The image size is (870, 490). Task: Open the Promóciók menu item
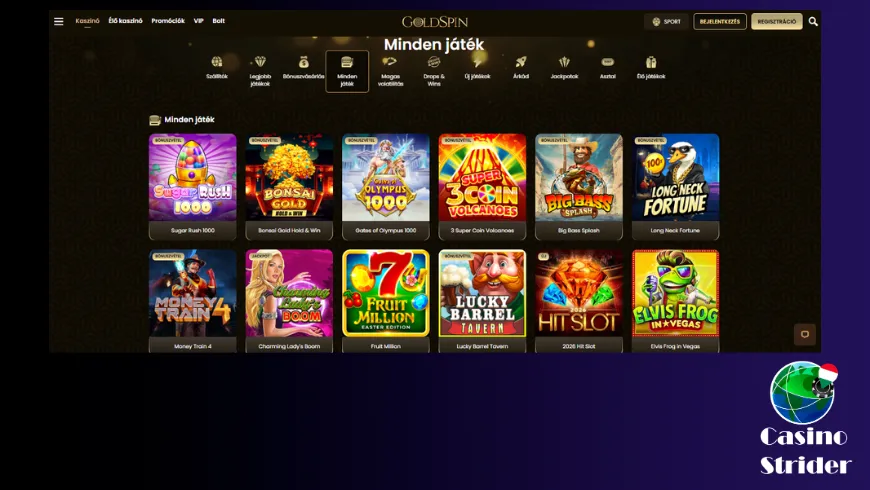[x=168, y=21]
